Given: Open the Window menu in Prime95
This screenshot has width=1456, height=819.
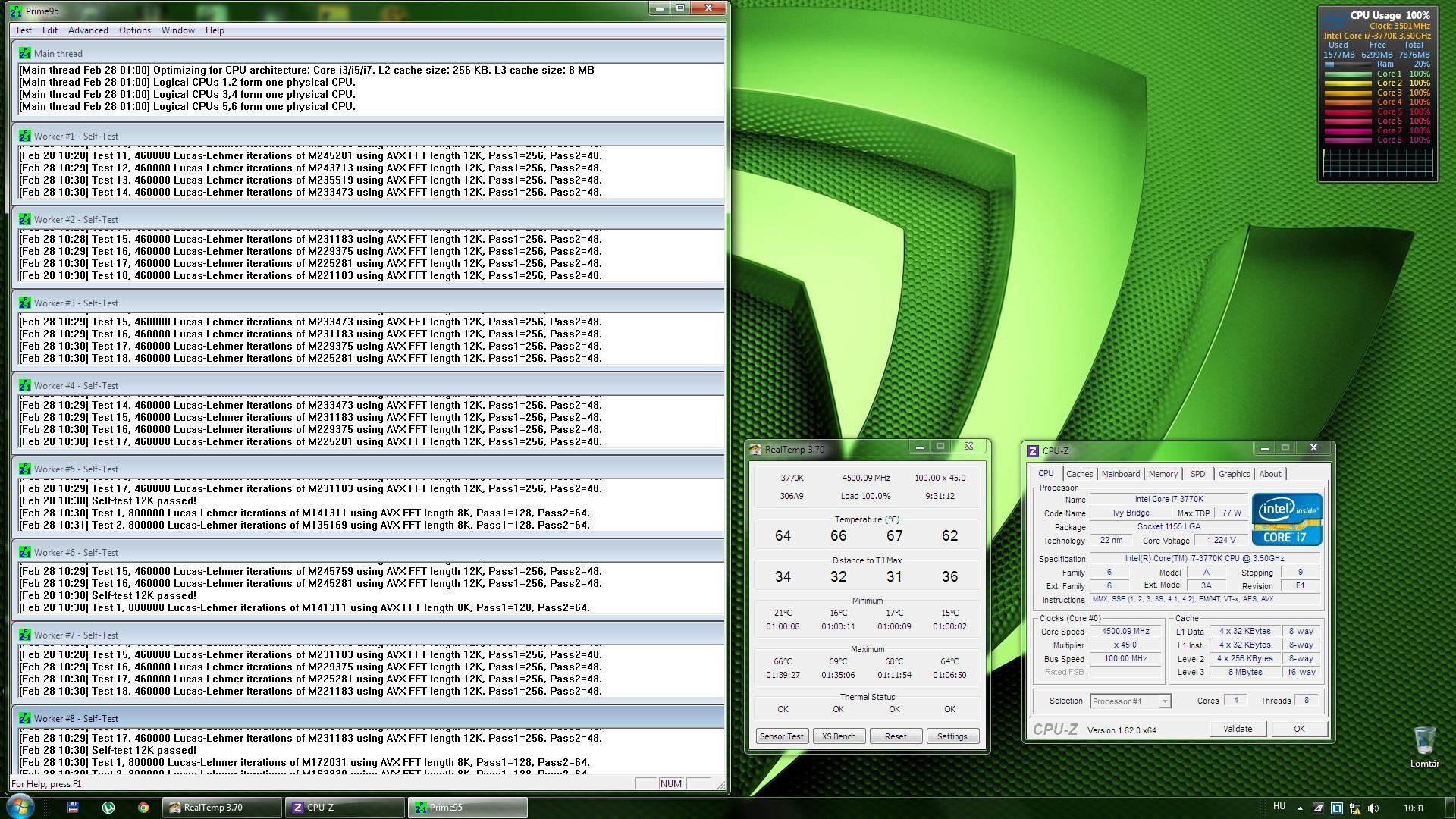Looking at the screenshot, I should pyautogui.click(x=178, y=30).
